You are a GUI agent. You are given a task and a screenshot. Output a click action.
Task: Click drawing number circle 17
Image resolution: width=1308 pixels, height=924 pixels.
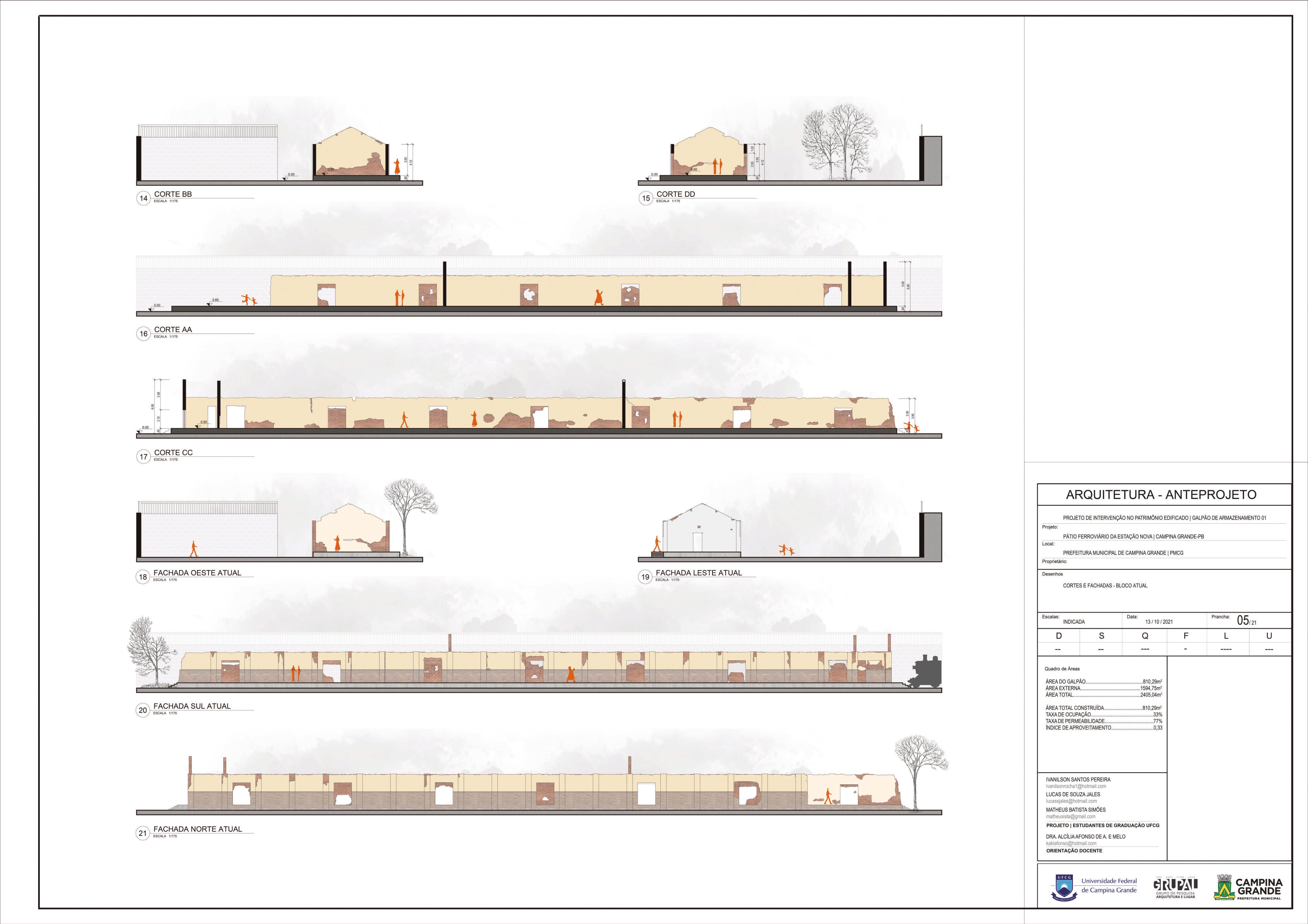(x=144, y=456)
